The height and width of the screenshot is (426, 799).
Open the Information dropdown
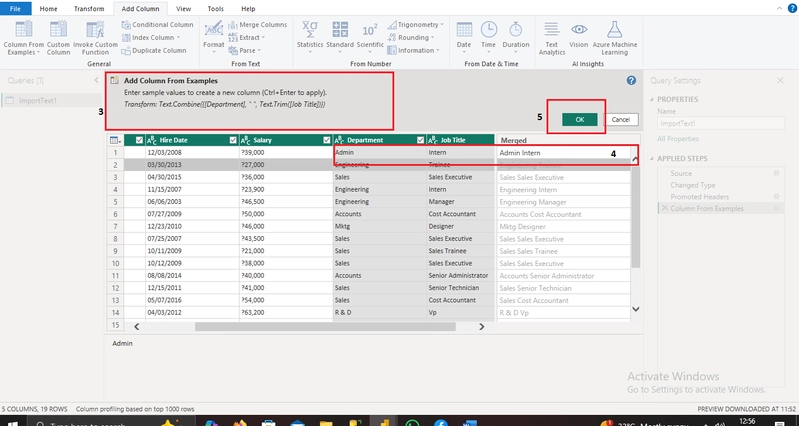click(438, 50)
